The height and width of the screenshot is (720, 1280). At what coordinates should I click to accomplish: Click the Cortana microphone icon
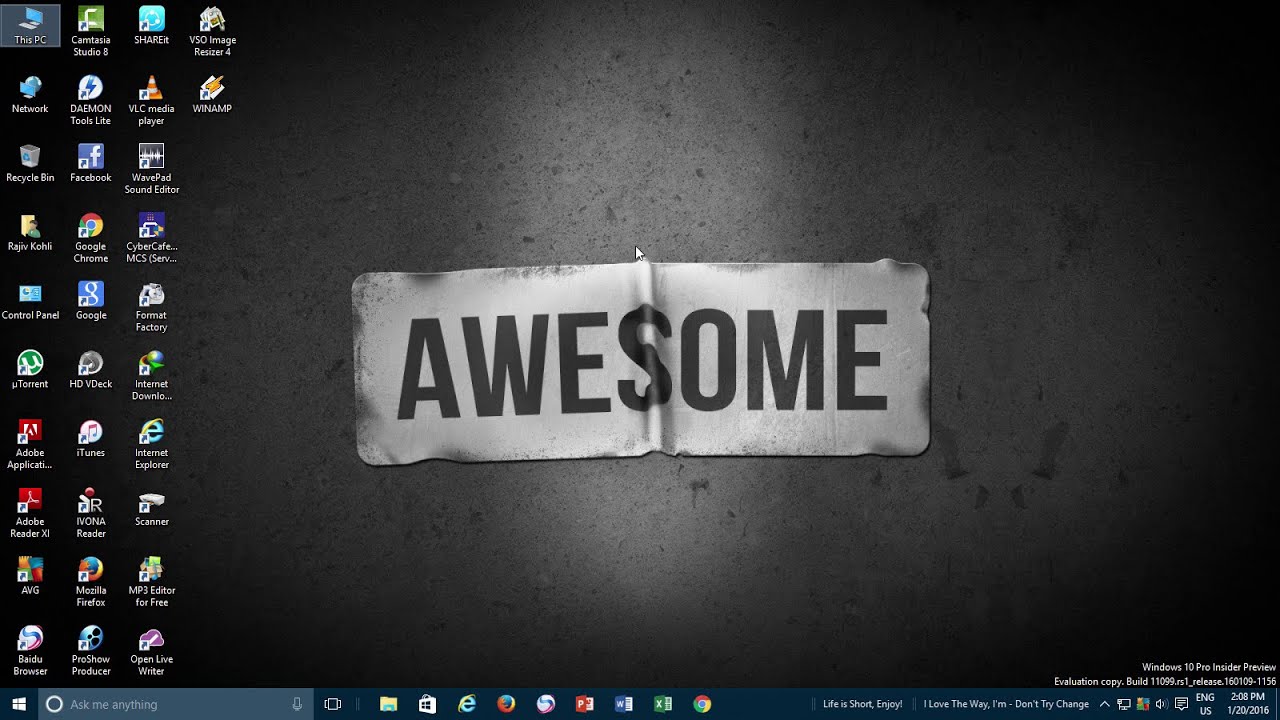tap(297, 704)
